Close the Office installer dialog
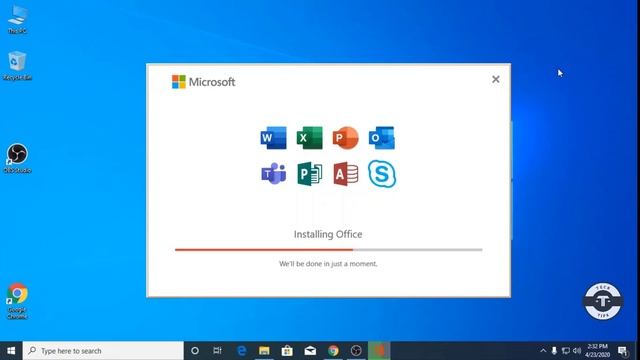Viewport: 640px width, 360px height. pyautogui.click(x=496, y=79)
